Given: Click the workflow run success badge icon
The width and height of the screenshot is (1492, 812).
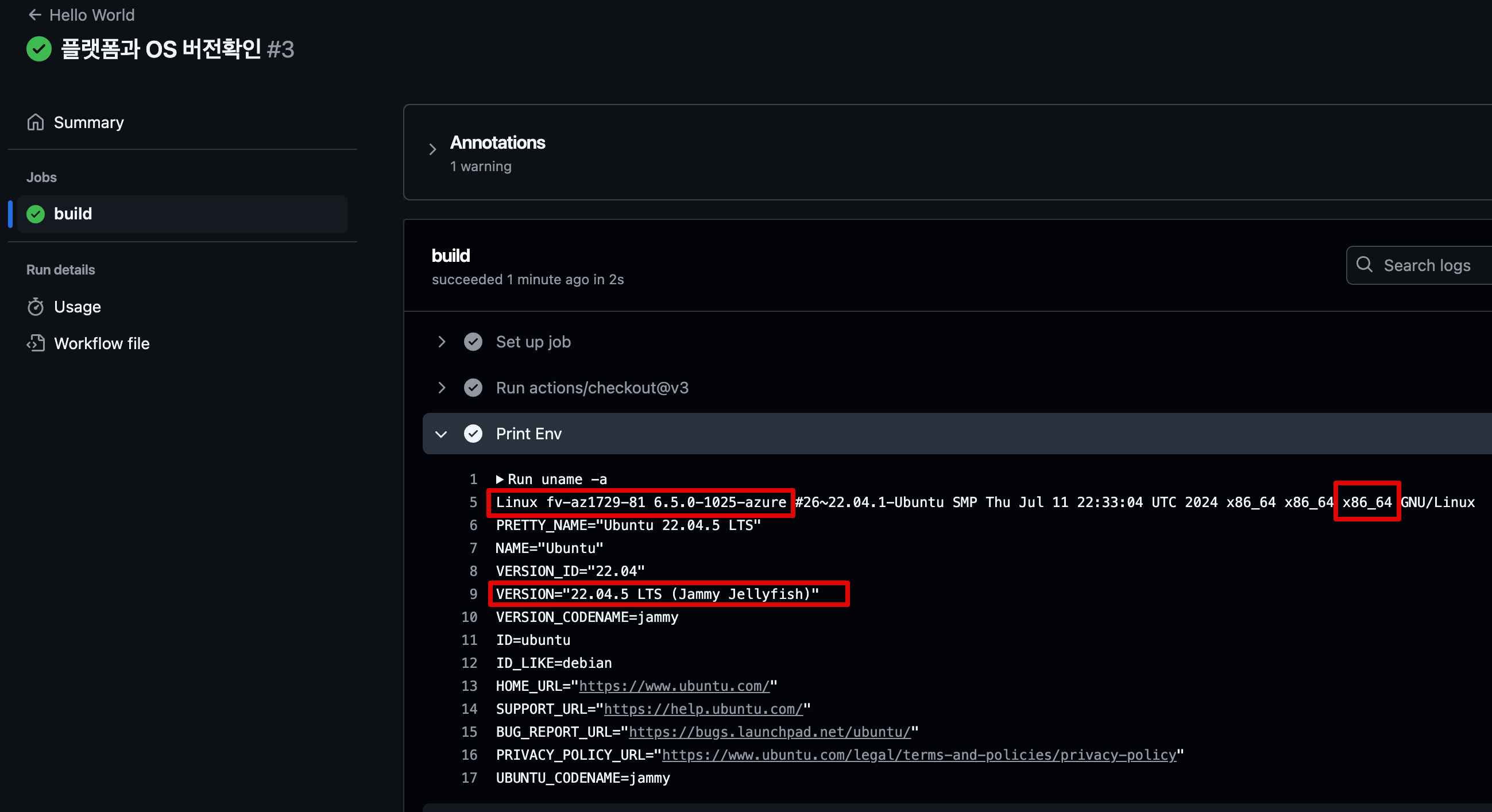Looking at the screenshot, I should (39, 49).
